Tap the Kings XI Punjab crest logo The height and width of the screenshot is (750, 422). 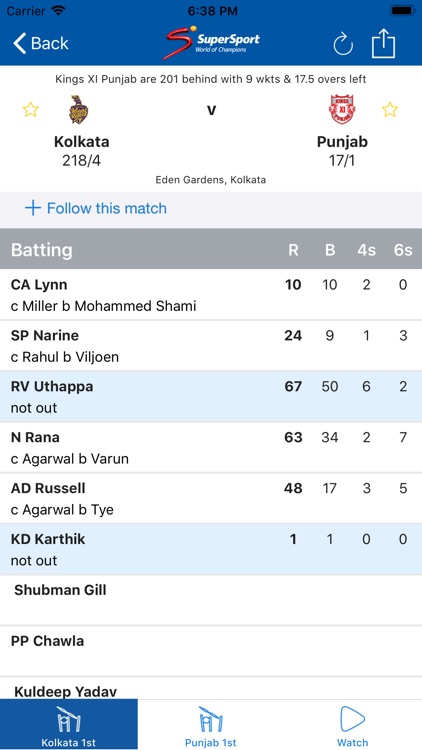pos(342,110)
